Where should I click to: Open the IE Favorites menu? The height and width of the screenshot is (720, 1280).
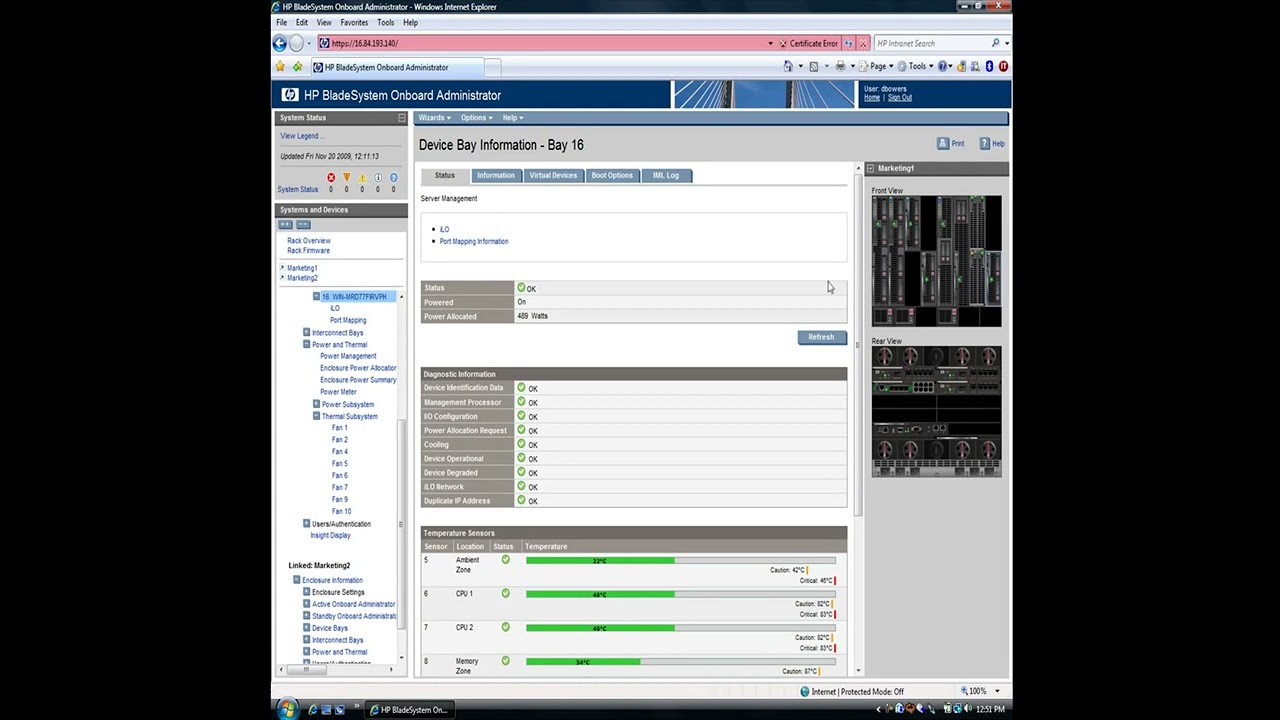[x=354, y=22]
